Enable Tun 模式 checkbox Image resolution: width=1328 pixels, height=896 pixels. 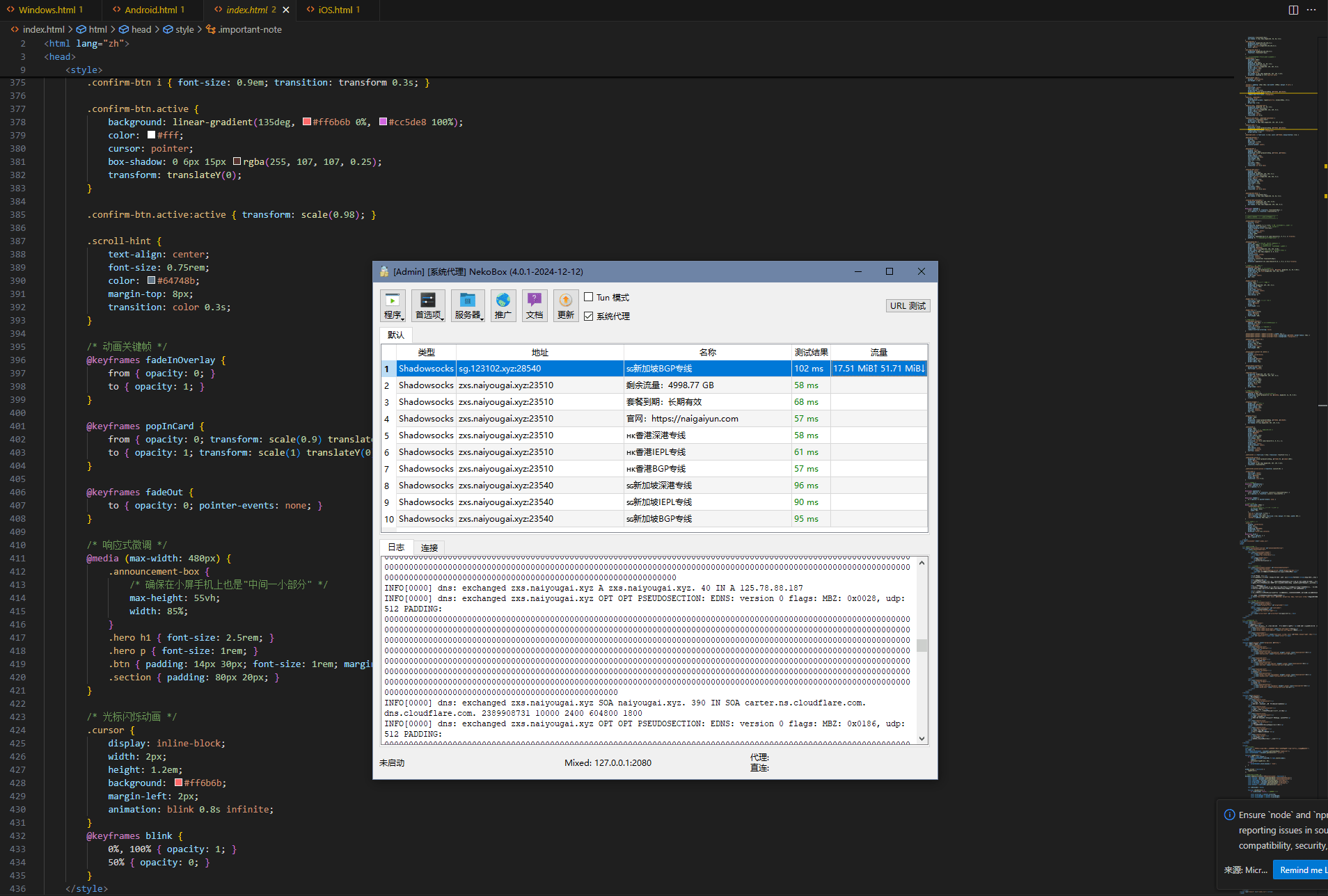click(x=589, y=296)
